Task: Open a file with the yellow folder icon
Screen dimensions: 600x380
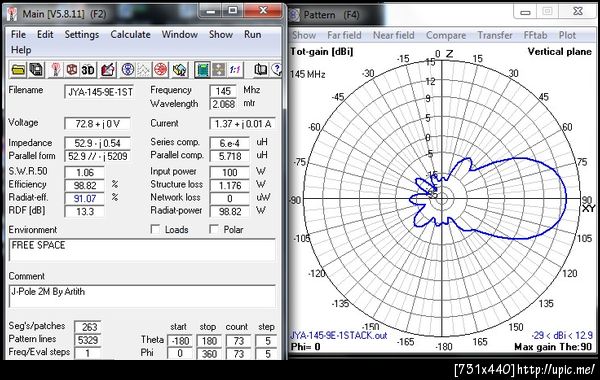Action: point(18,70)
